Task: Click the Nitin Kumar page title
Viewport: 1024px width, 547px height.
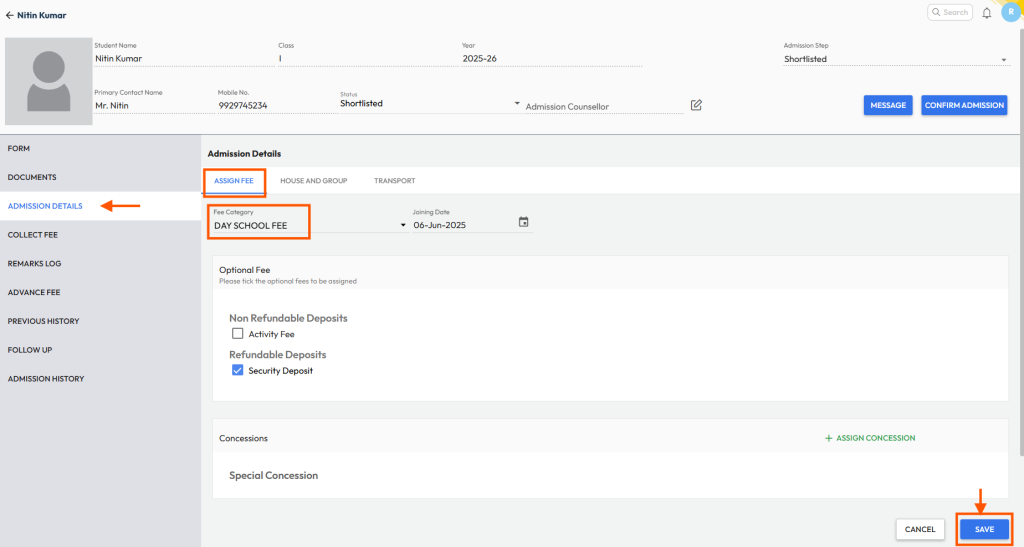Action: tap(42, 15)
